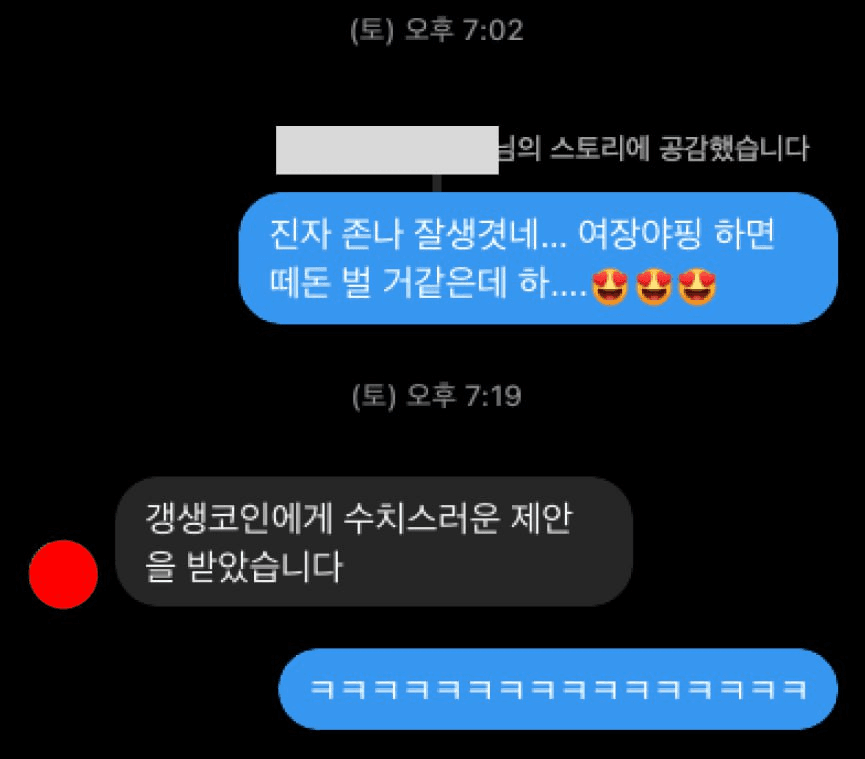Click the word 갱생코인에게 in gray bubble
The image size is (865, 759).
239,519
